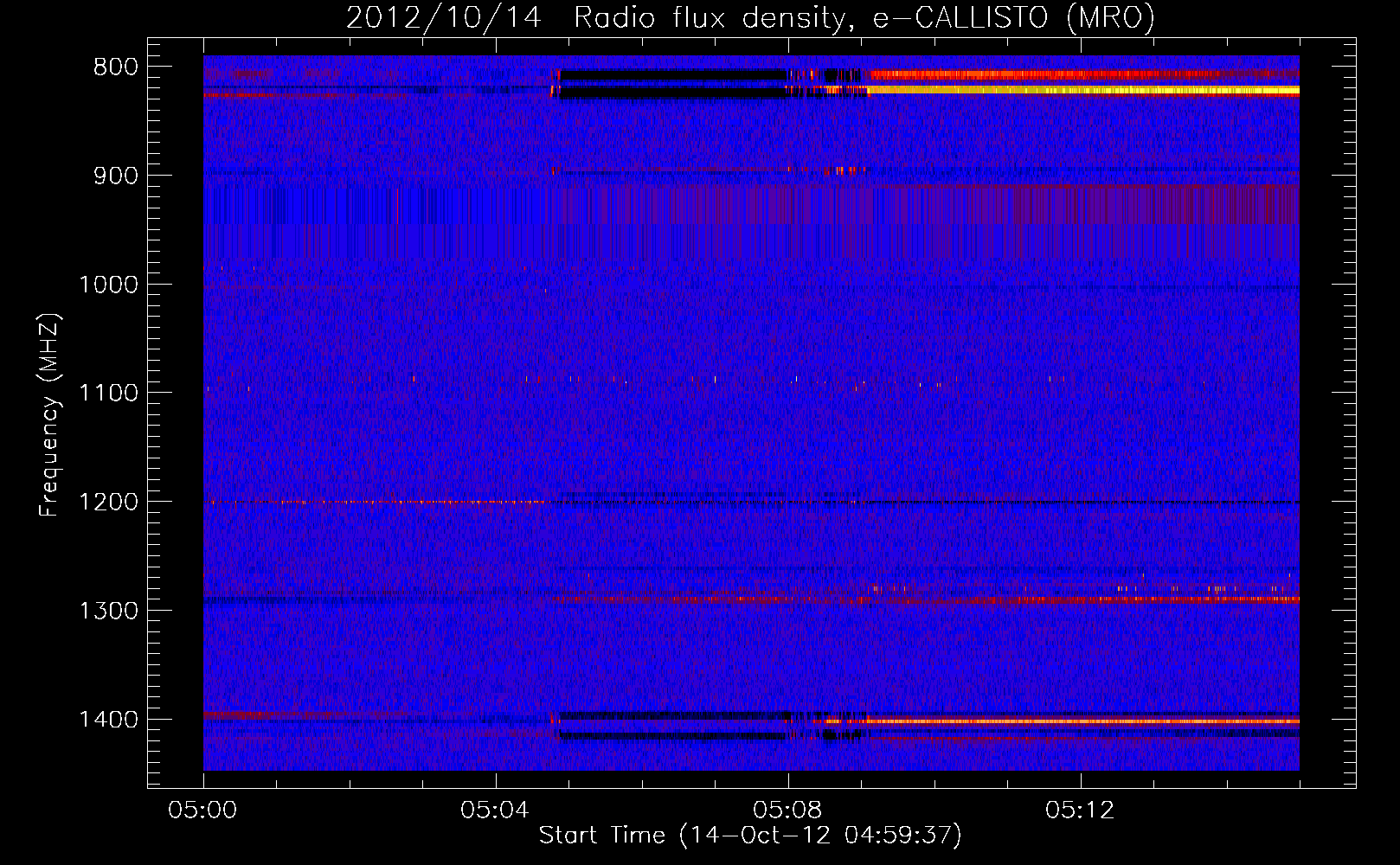Click the 'Frequency (MHZ)' axis label
Screen dimensions: 1400x865
[50, 415]
